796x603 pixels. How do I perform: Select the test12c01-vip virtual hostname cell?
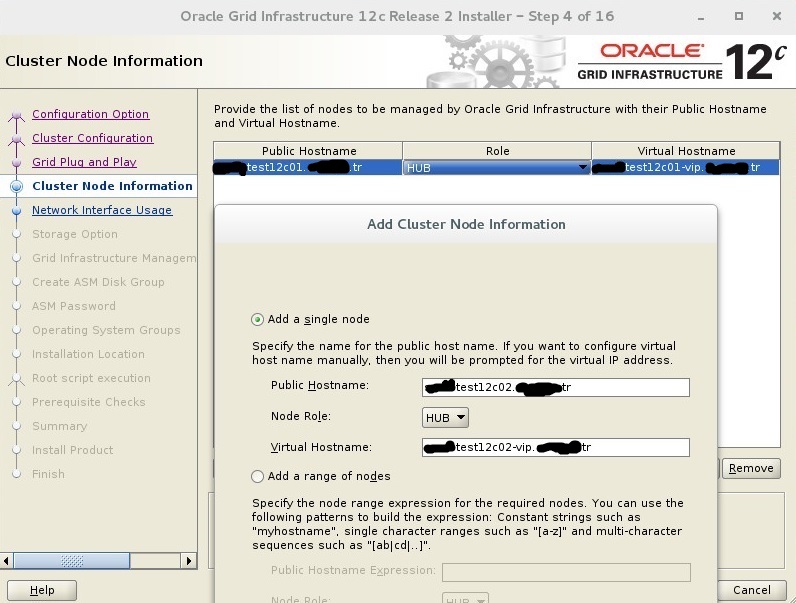pos(685,168)
